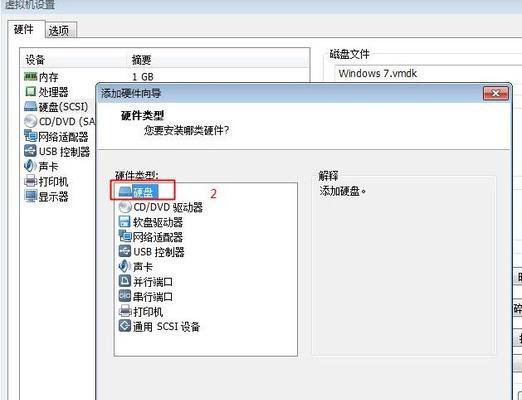The width and height of the screenshot is (522, 400).
Task: Click the 硬盘(SCSI) disk icon in device list
Action: point(30,106)
